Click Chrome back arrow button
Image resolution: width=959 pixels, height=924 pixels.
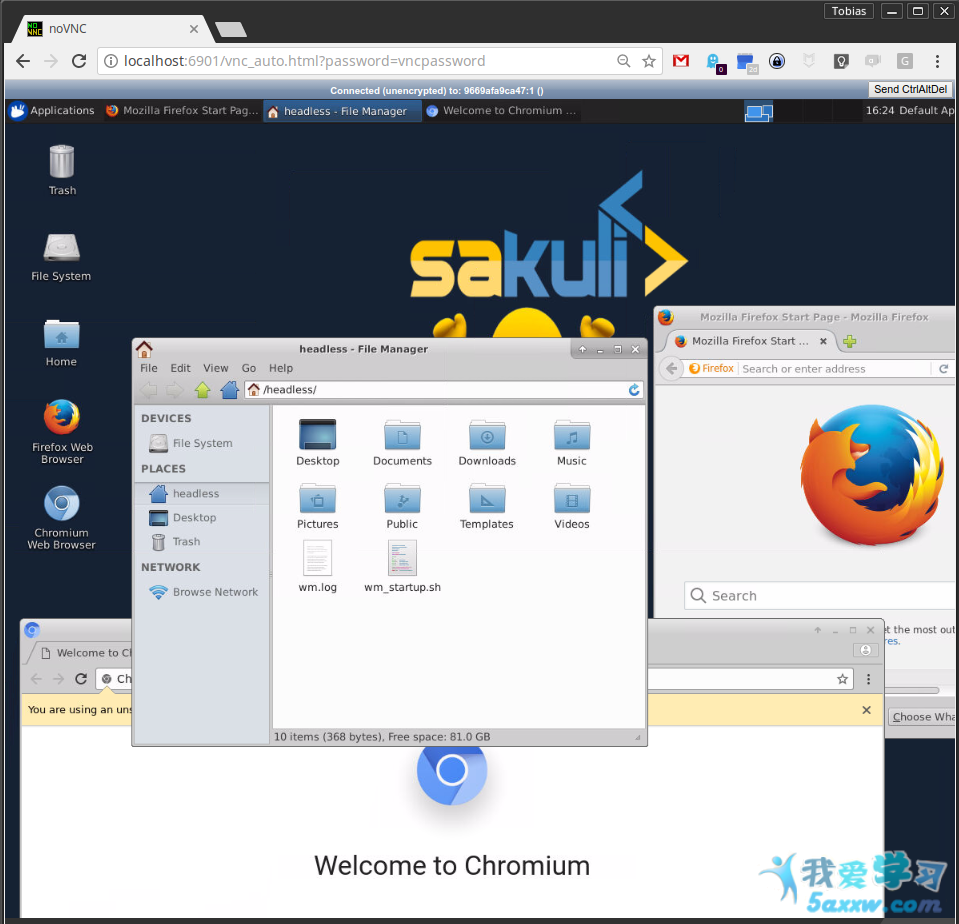click(x=23, y=61)
